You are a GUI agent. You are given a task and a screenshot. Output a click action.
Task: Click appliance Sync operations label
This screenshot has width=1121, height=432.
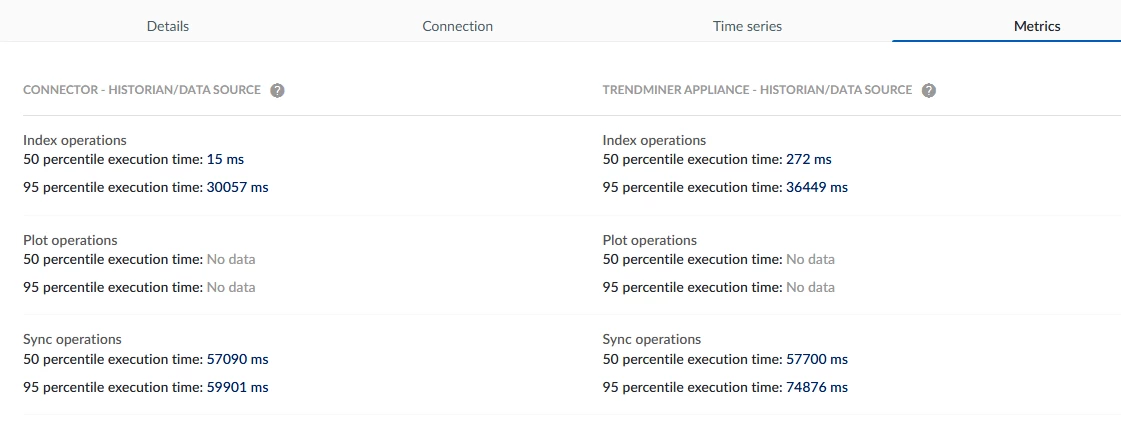click(x=651, y=339)
